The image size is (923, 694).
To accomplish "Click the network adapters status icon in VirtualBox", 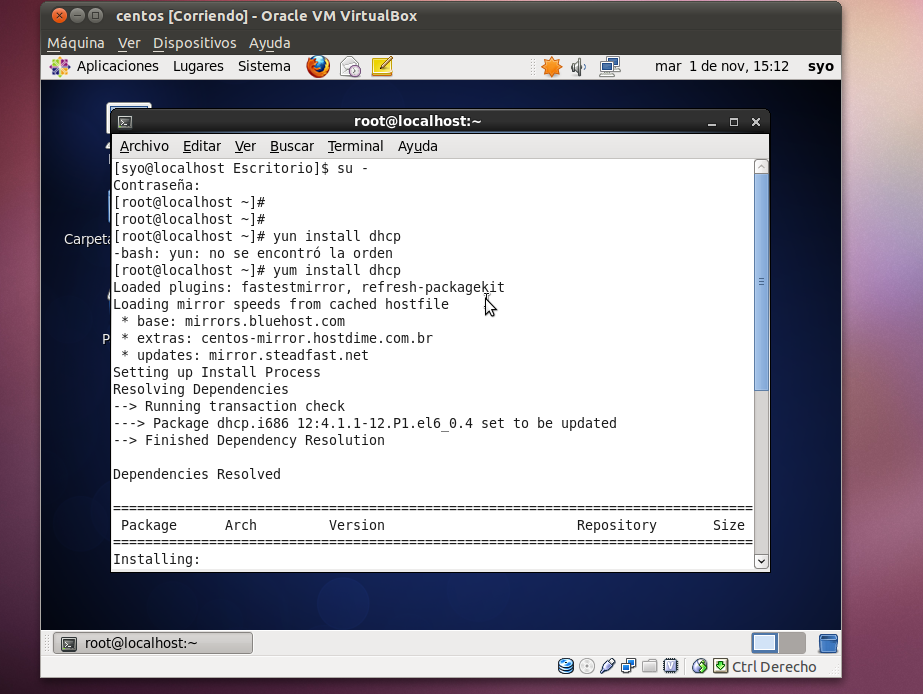I will (x=628, y=665).
